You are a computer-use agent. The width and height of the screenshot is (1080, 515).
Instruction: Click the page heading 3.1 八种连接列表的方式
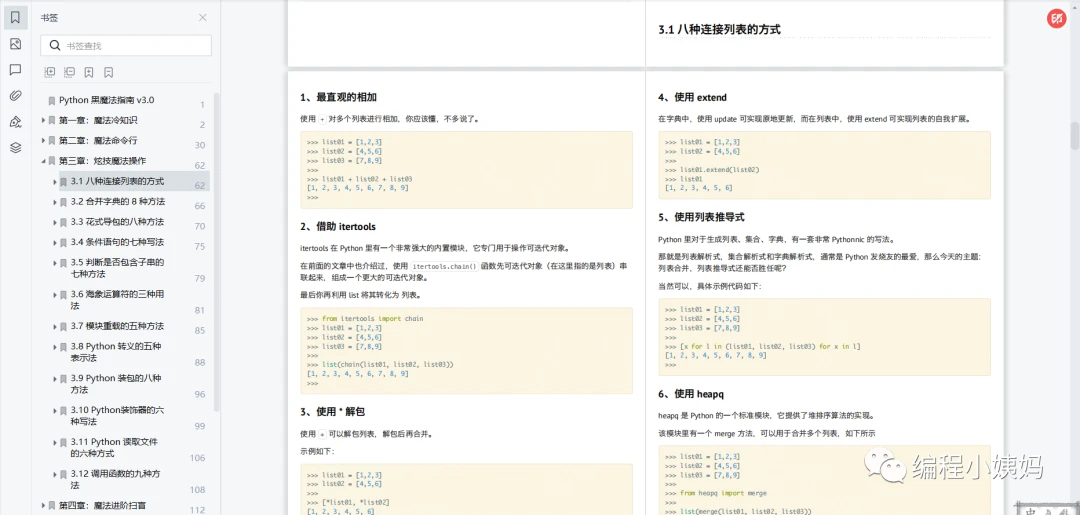720,30
